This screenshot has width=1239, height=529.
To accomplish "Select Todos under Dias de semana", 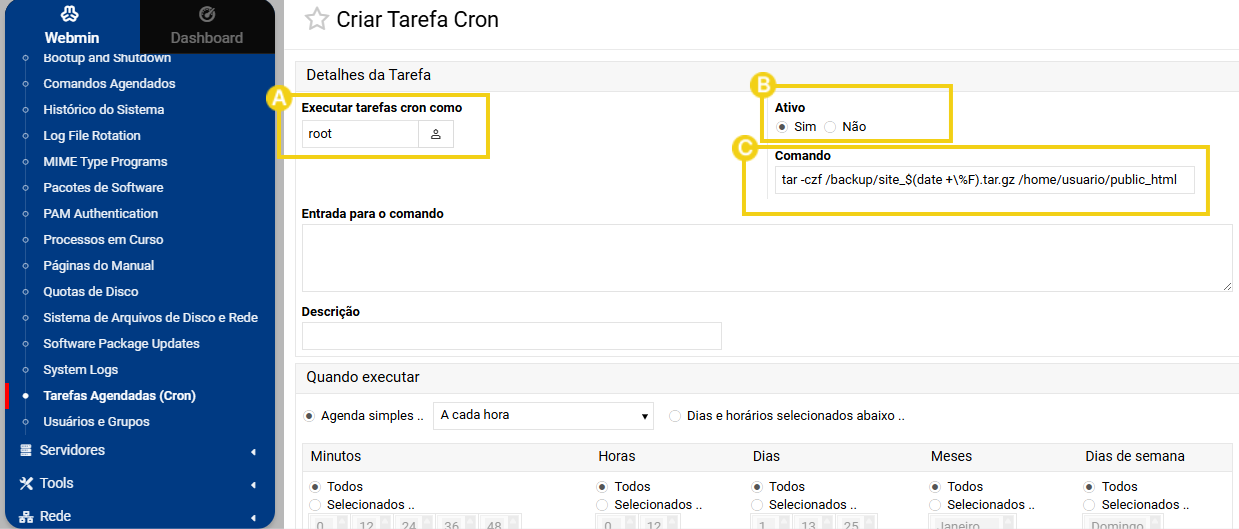I will point(1091,487).
